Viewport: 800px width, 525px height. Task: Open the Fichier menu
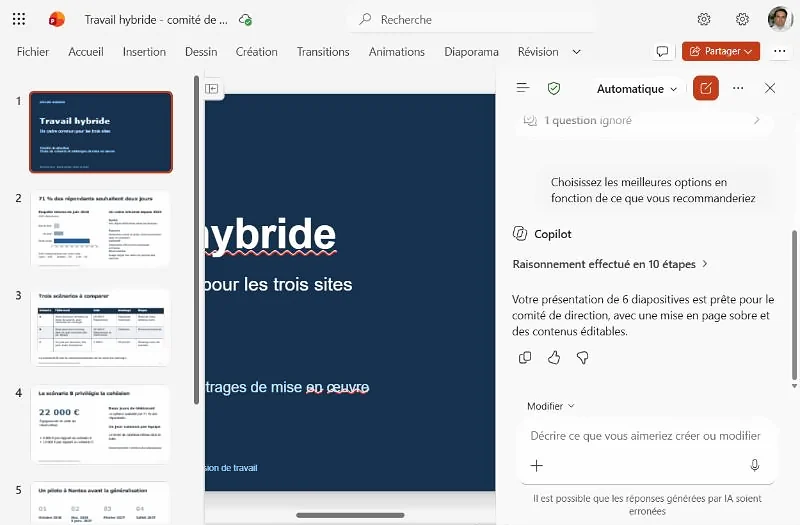(x=33, y=52)
